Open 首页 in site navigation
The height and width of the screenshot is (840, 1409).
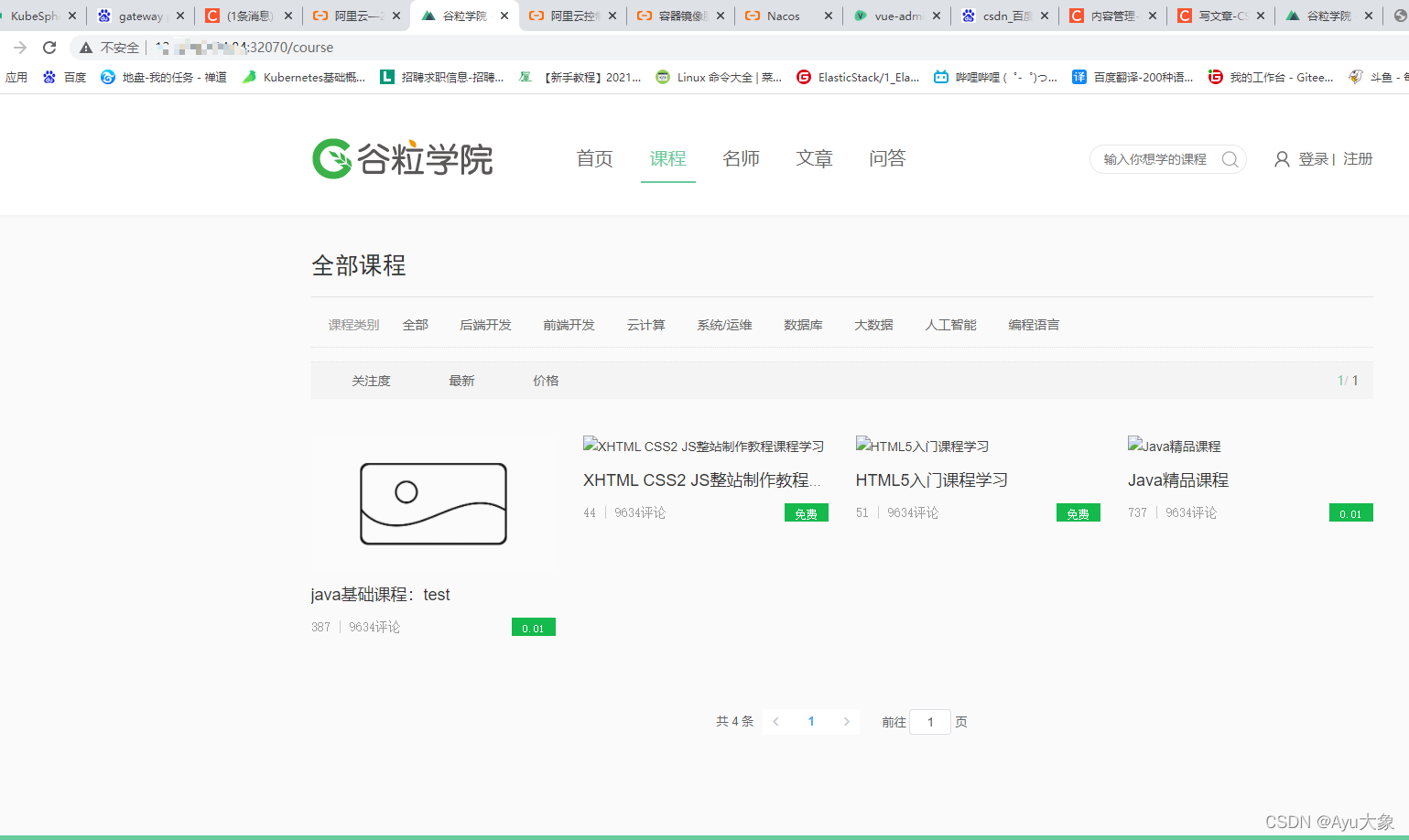point(594,158)
